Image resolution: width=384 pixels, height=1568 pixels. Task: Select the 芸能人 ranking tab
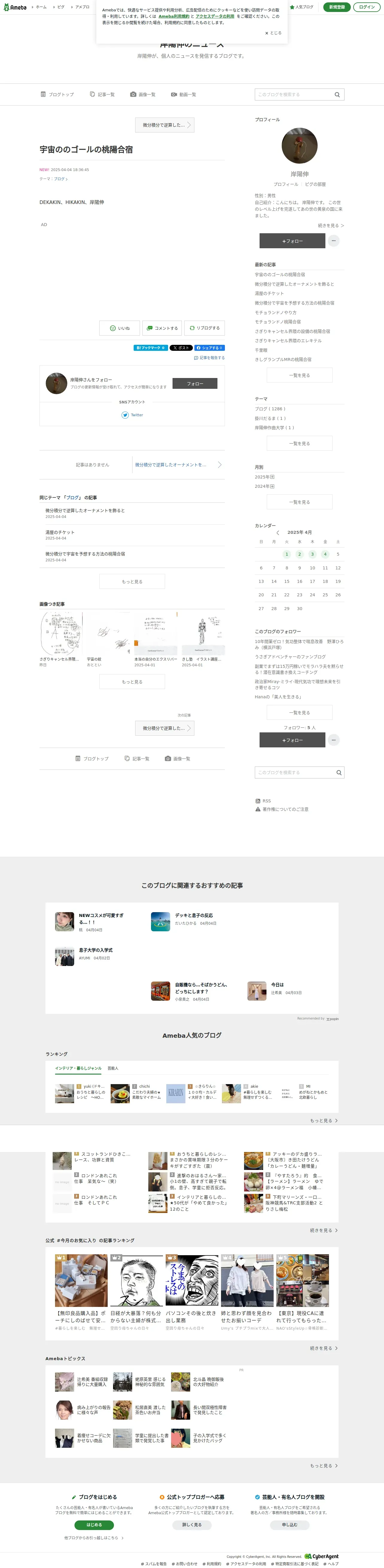pos(113,1068)
